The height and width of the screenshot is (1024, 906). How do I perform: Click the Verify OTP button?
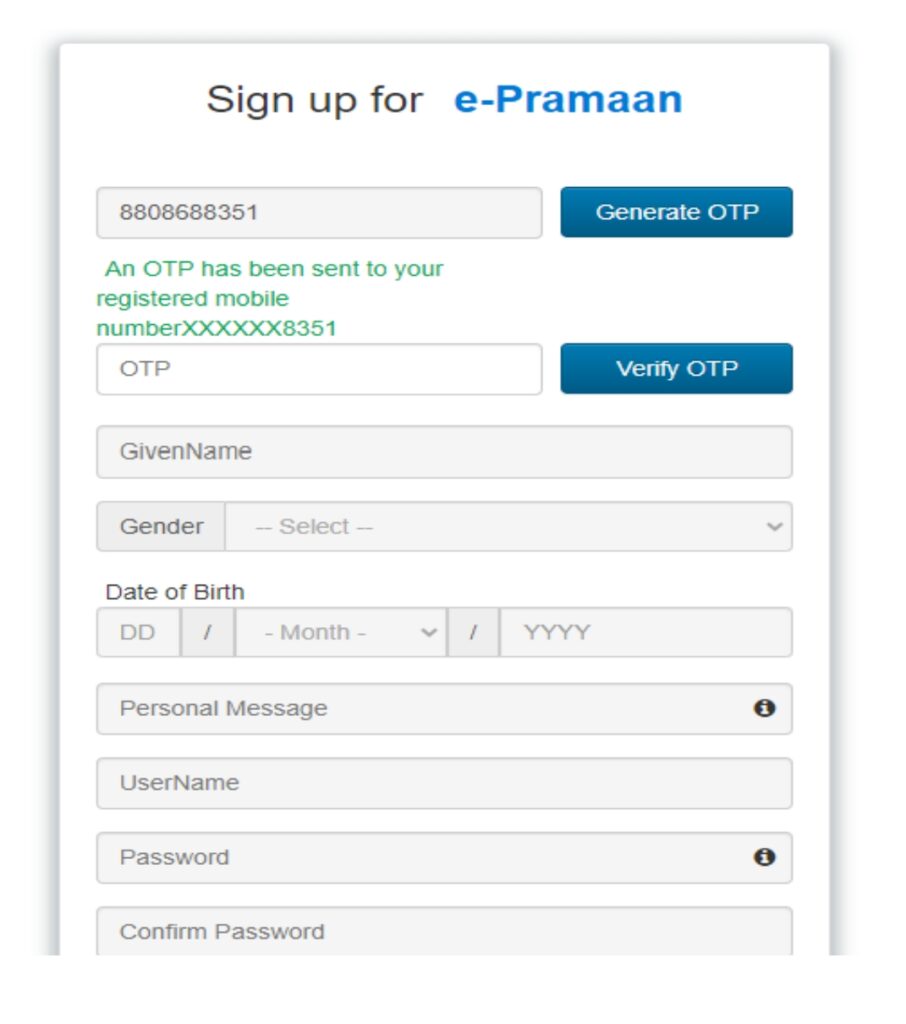tap(677, 368)
